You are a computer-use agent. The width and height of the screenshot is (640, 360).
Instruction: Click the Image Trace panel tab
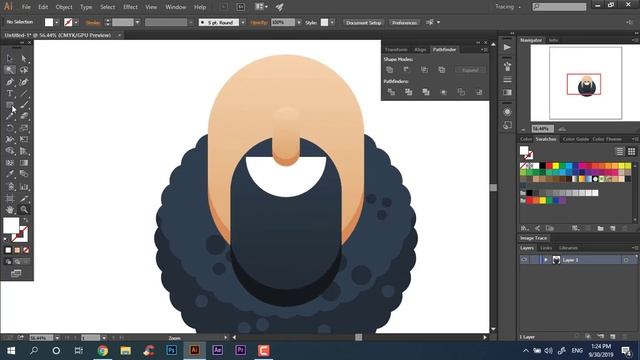click(533, 238)
